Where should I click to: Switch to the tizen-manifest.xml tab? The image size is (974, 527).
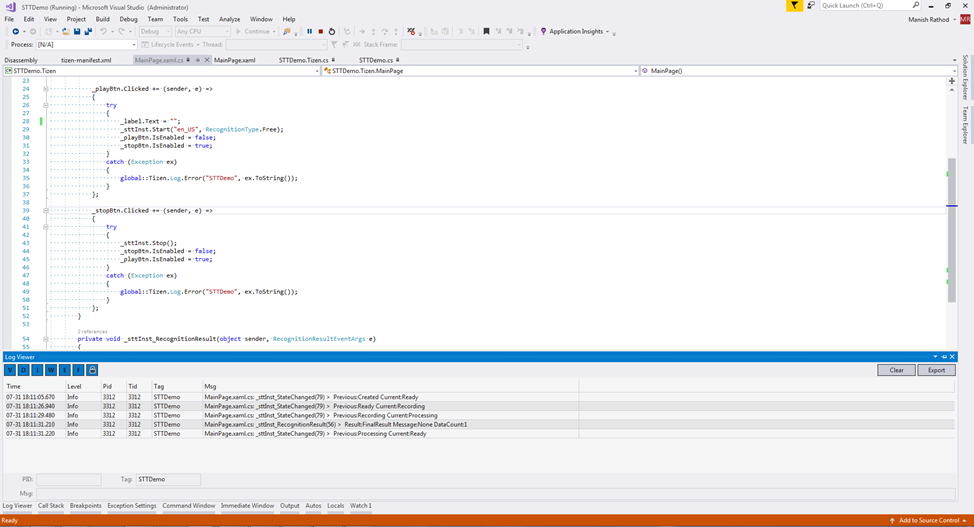click(86, 60)
